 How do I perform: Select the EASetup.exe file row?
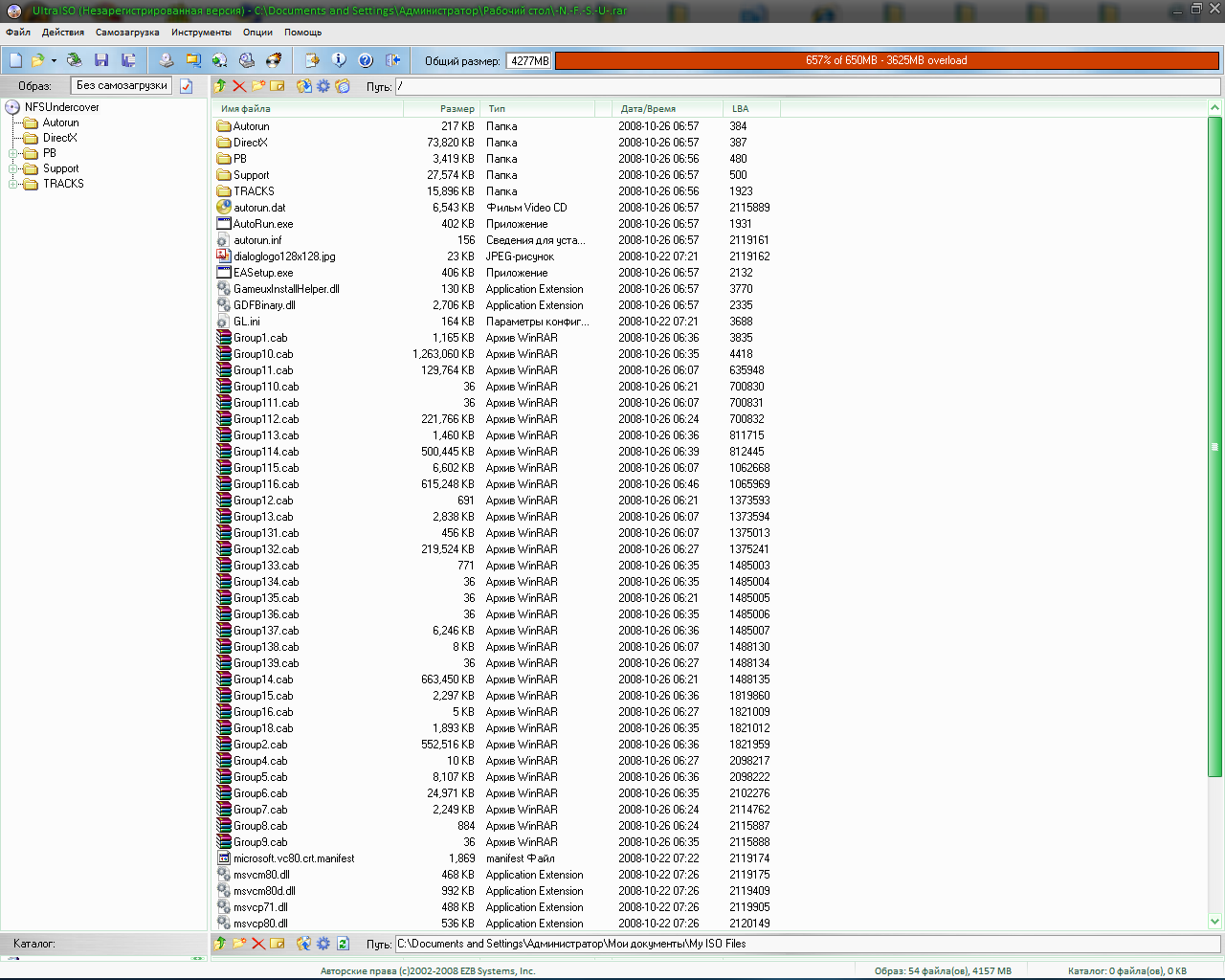pos(499,273)
